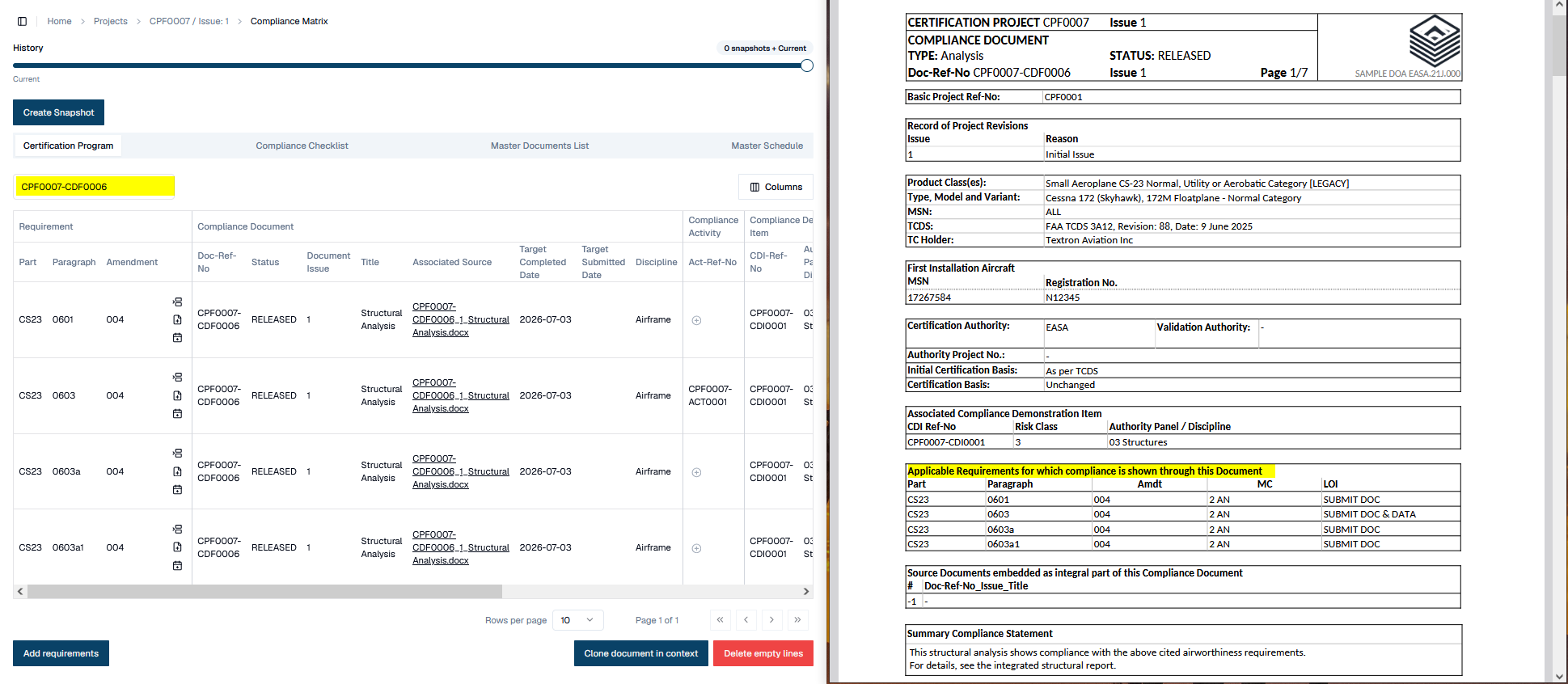This screenshot has width=1568, height=684.
Task: Click the add-document icon in the 0603 row
Action: [177, 395]
